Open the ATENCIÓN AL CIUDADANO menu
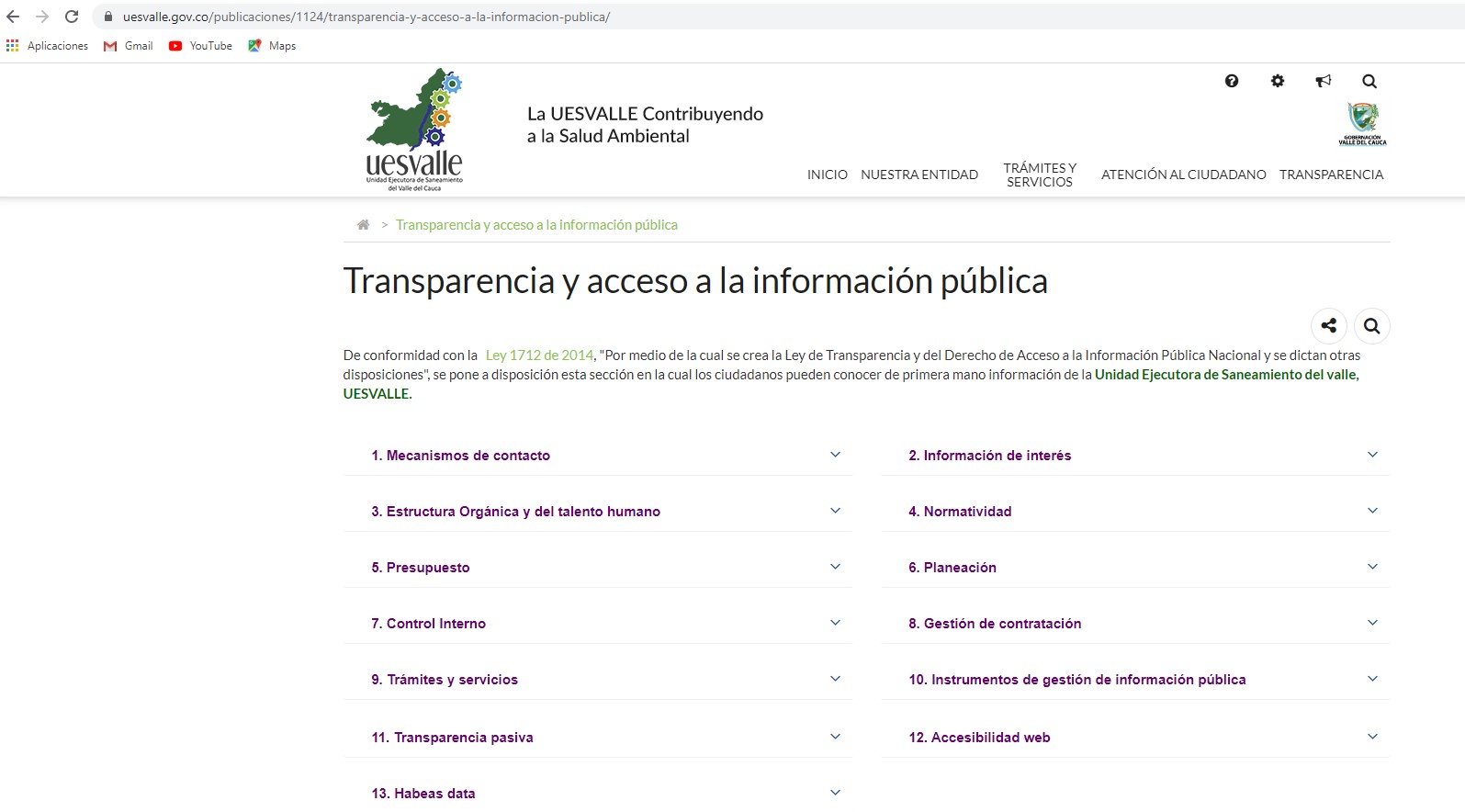 tap(1184, 175)
